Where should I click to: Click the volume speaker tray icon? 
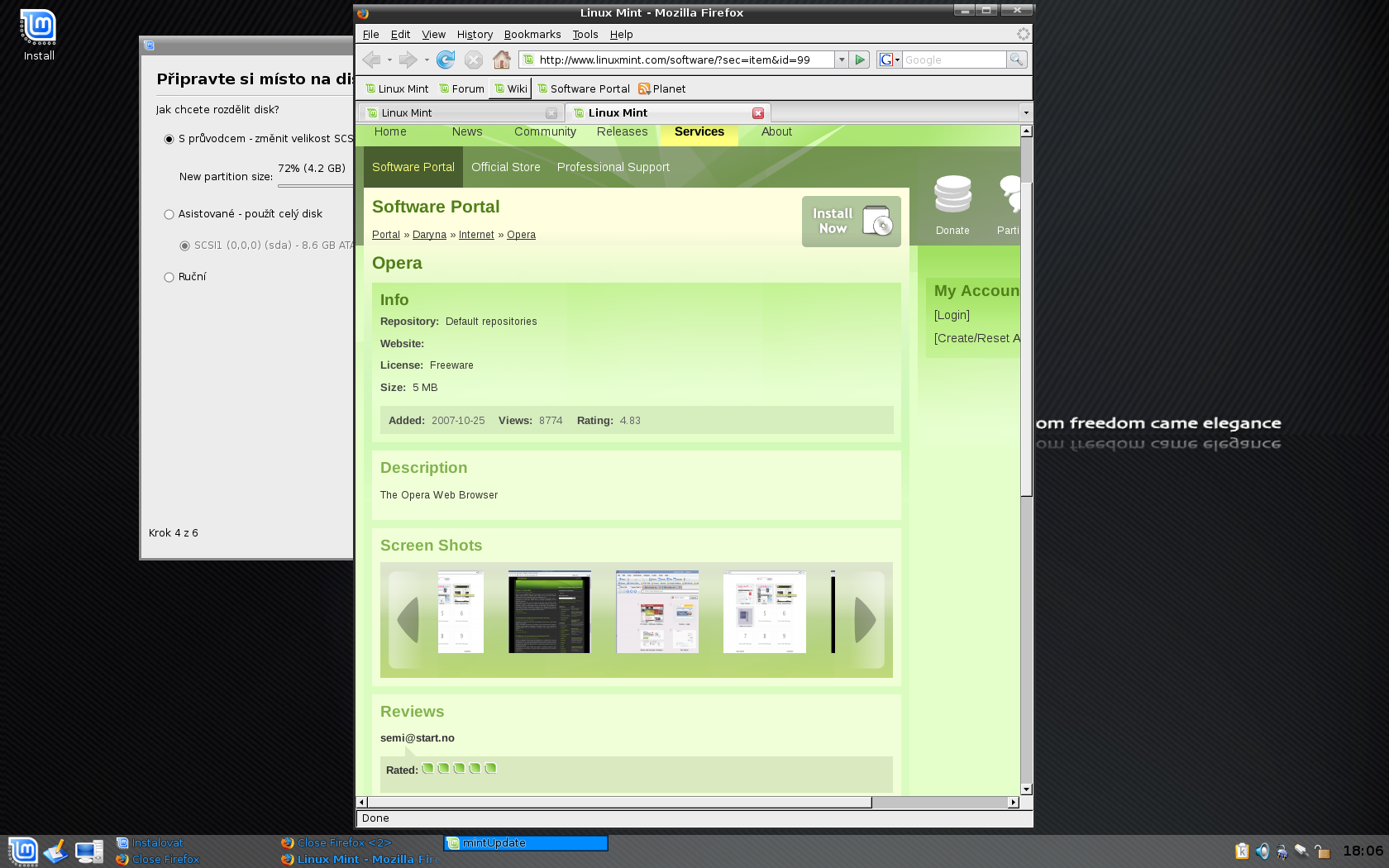pyautogui.click(x=1262, y=851)
